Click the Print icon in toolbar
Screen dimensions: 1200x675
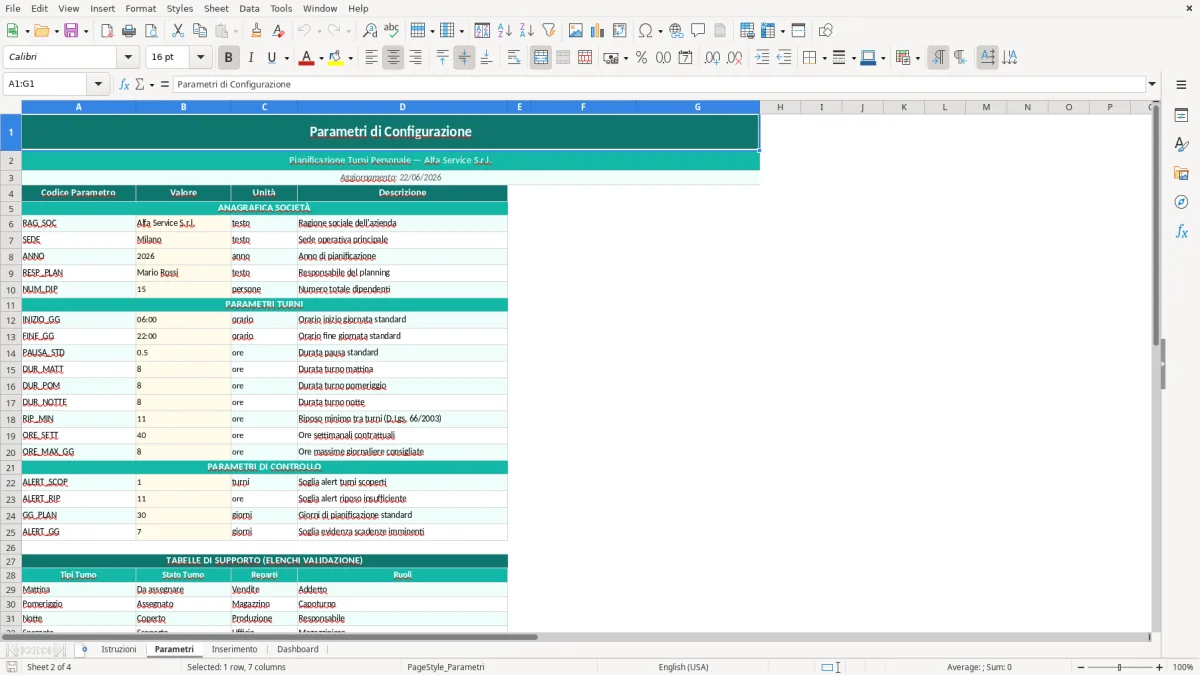129,31
